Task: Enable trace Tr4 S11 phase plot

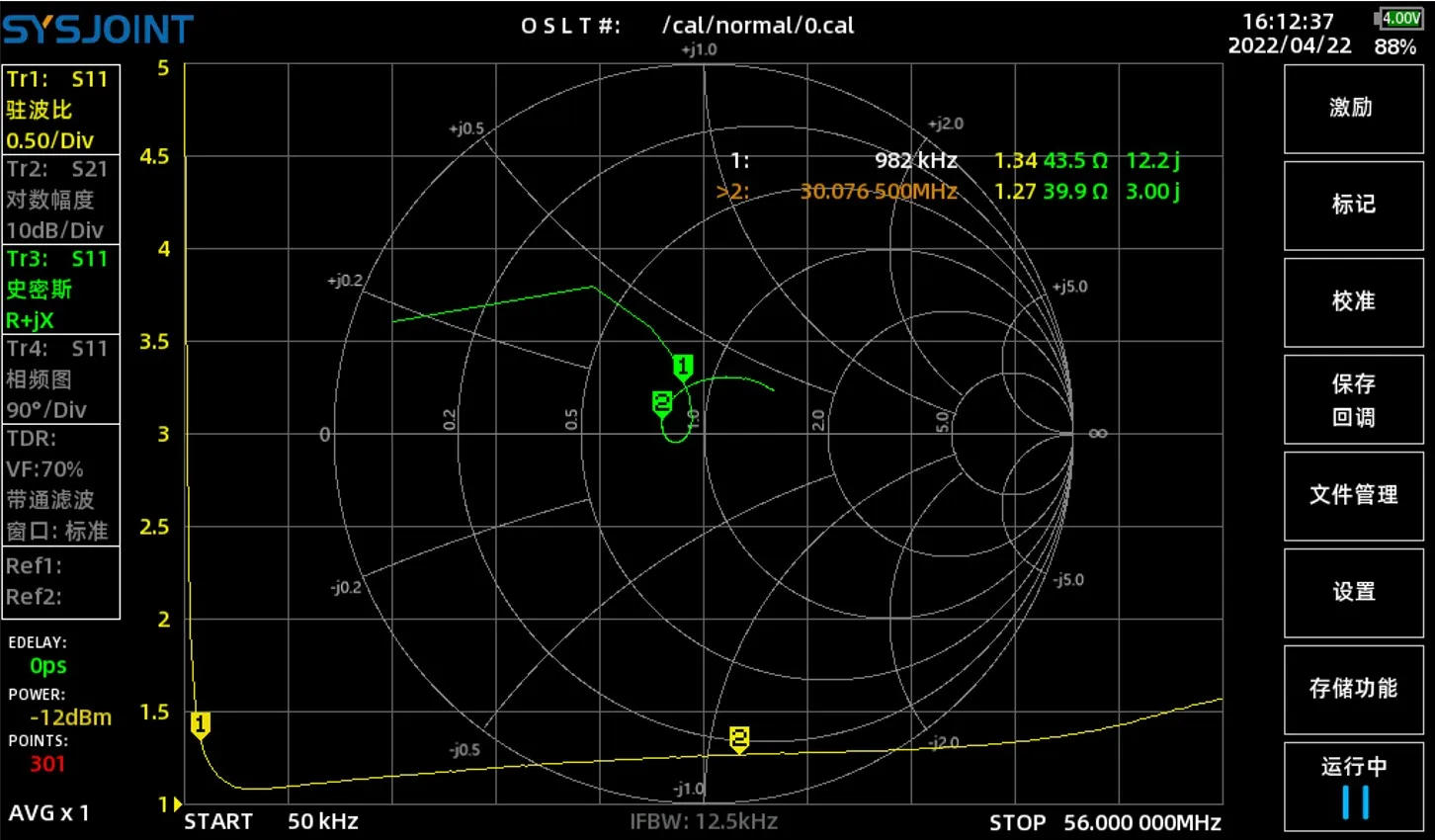Action: (x=61, y=379)
